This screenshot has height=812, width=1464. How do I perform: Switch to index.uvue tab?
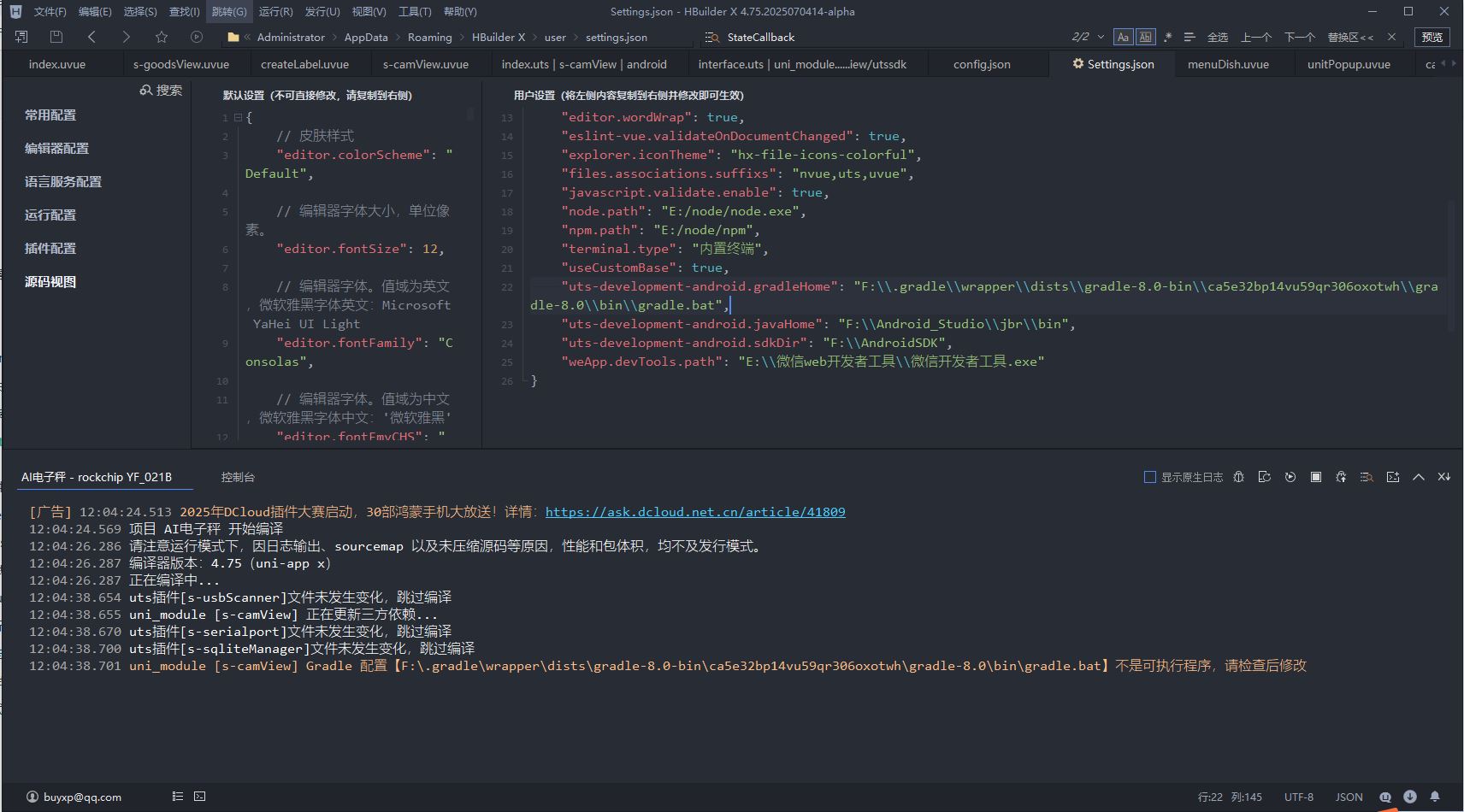(x=57, y=64)
